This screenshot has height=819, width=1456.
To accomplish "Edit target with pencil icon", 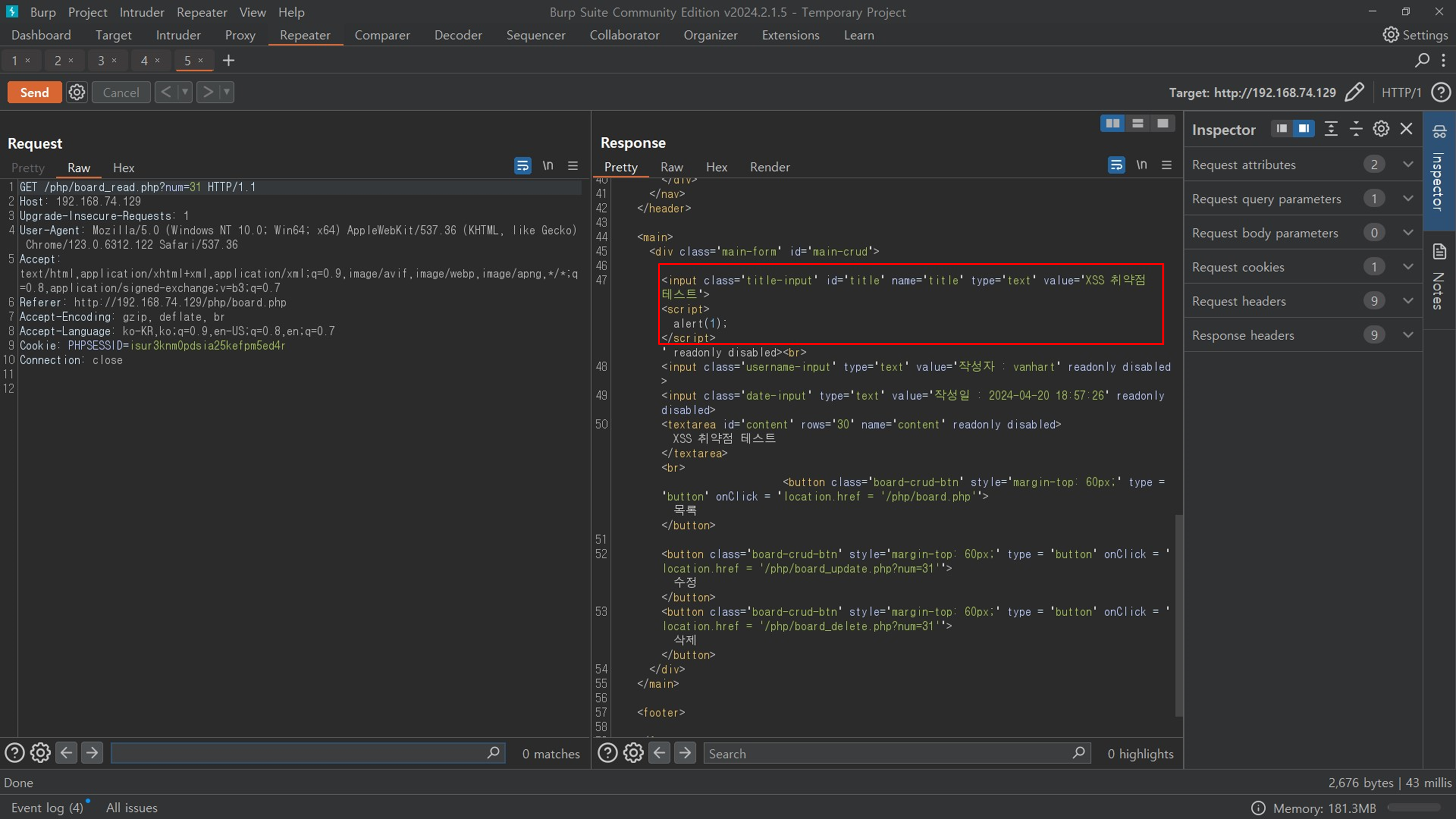I will coord(1354,92).
